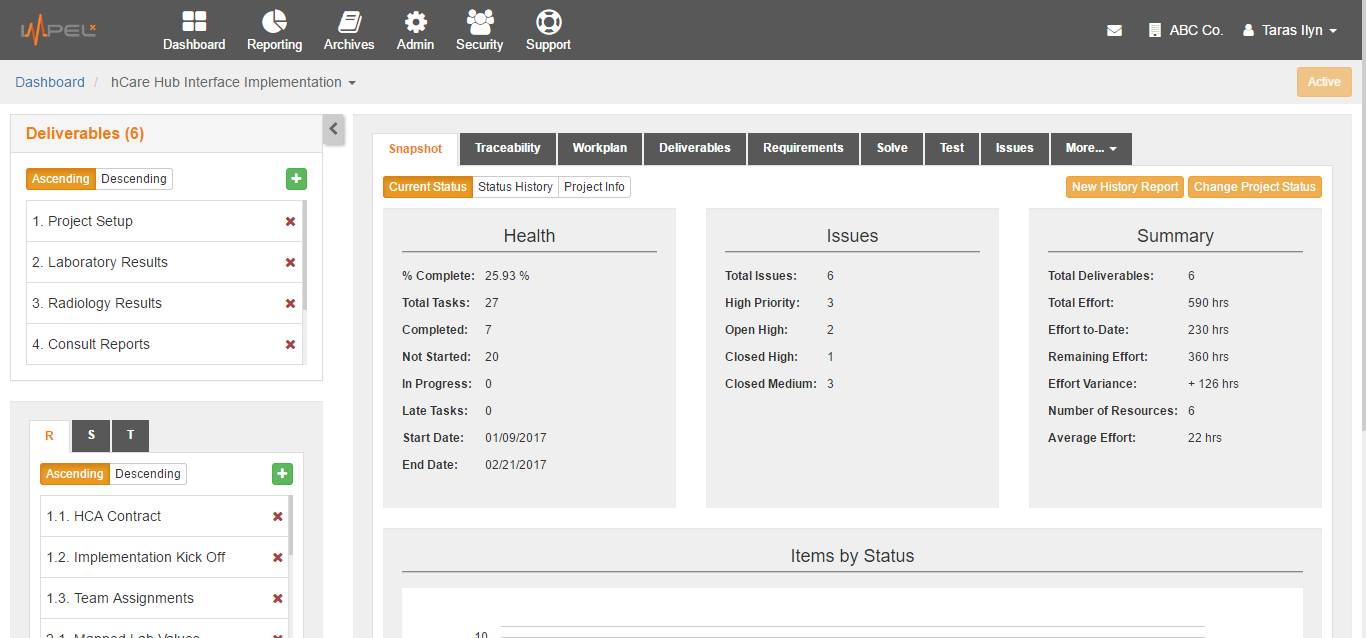Switch to the Traceability tab
The width and height of the screenshot is (1366, 638).
(x=507, y=148)
